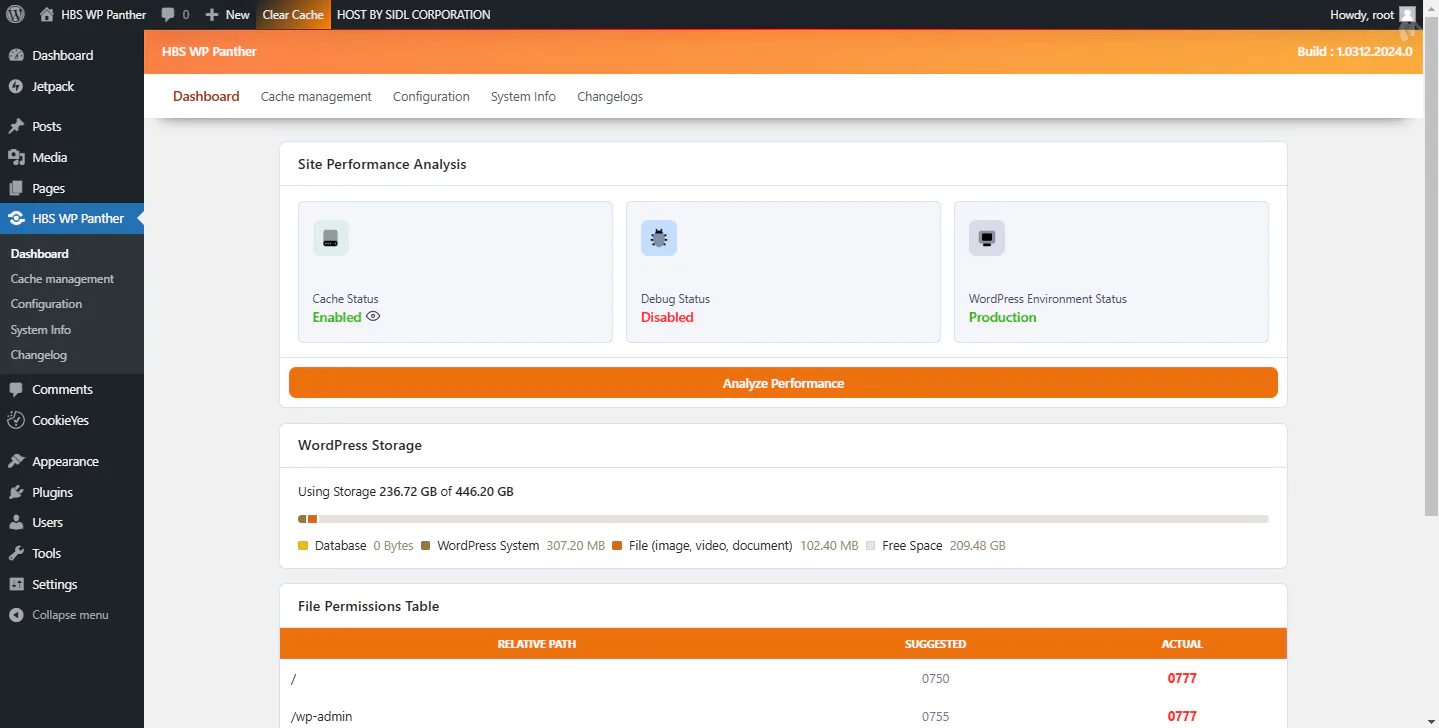
Task: Click the WordPress Environment Status monitor icon
Action: tap(987, 238)
